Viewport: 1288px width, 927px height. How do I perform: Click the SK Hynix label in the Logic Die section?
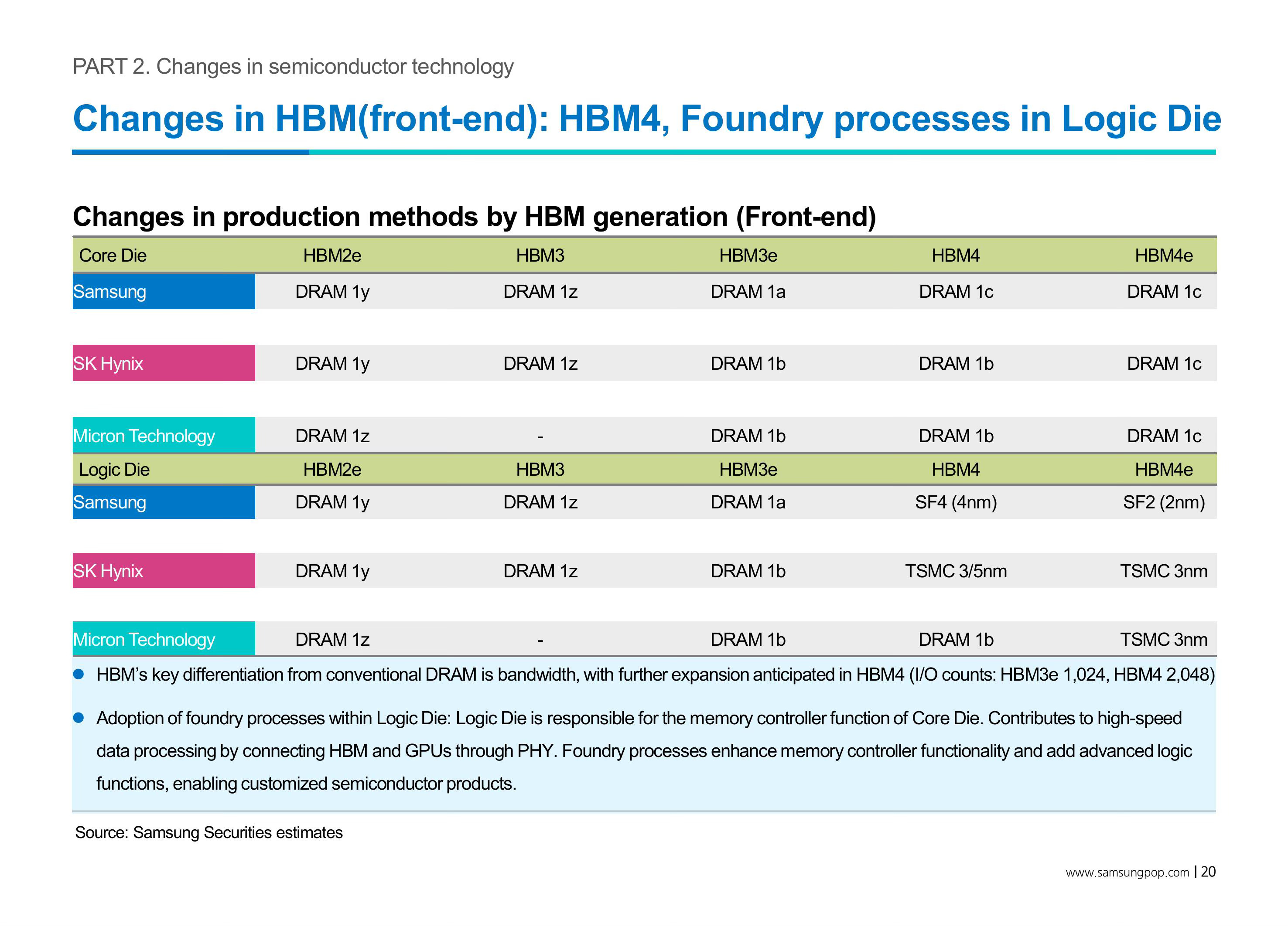(164, 570)
